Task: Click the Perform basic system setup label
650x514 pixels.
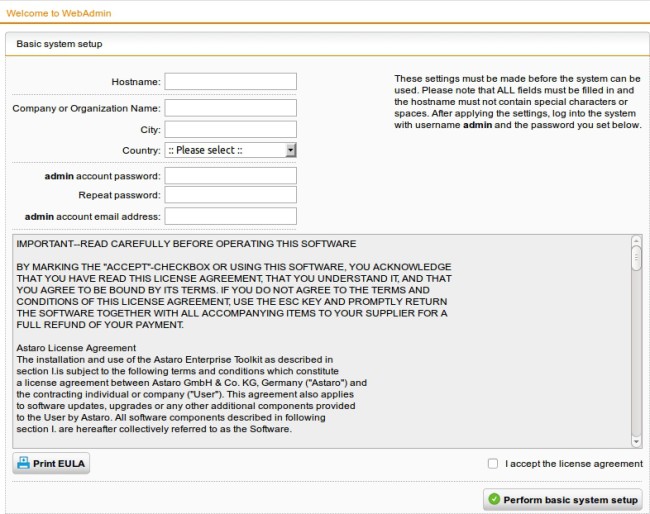Action: 569,499
